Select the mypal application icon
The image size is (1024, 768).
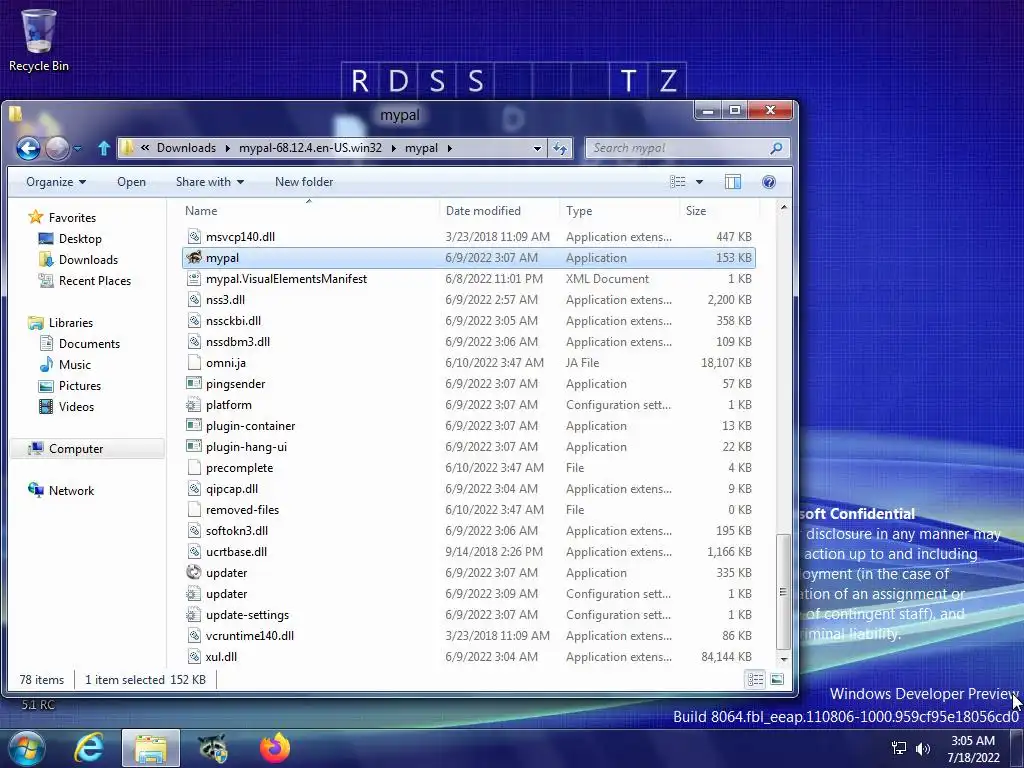(x=193, y=257)
